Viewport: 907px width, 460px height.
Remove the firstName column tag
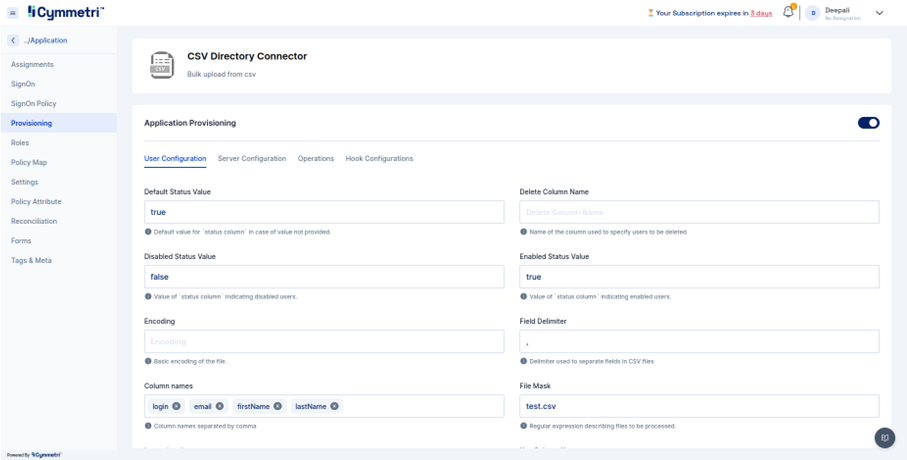click(x=278, y=406)
